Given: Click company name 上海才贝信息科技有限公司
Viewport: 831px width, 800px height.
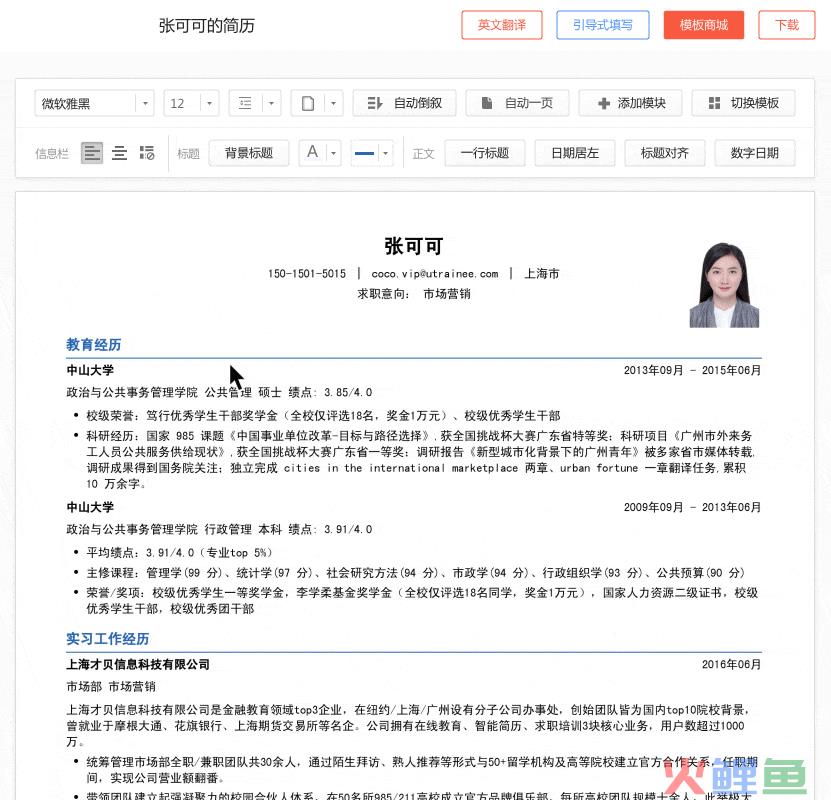Looking at the screenshot, I should click(x=138, y=664).
